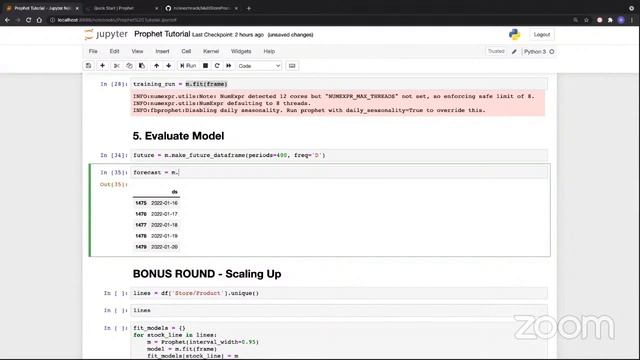This screenshot has width=640, height=360.
Task: Cut selected cells with the scissors icon
Action: [117, 66]
